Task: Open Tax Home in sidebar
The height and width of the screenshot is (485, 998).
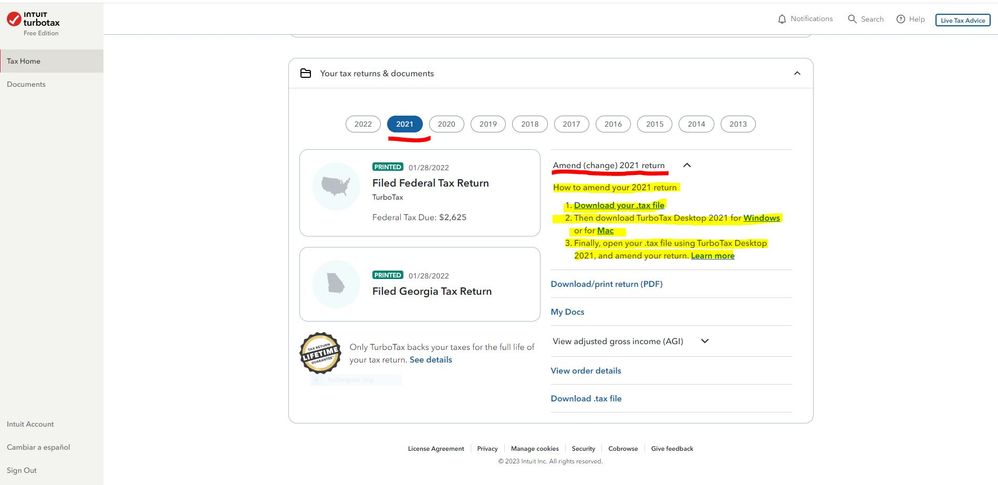Action: click(52, 61)
